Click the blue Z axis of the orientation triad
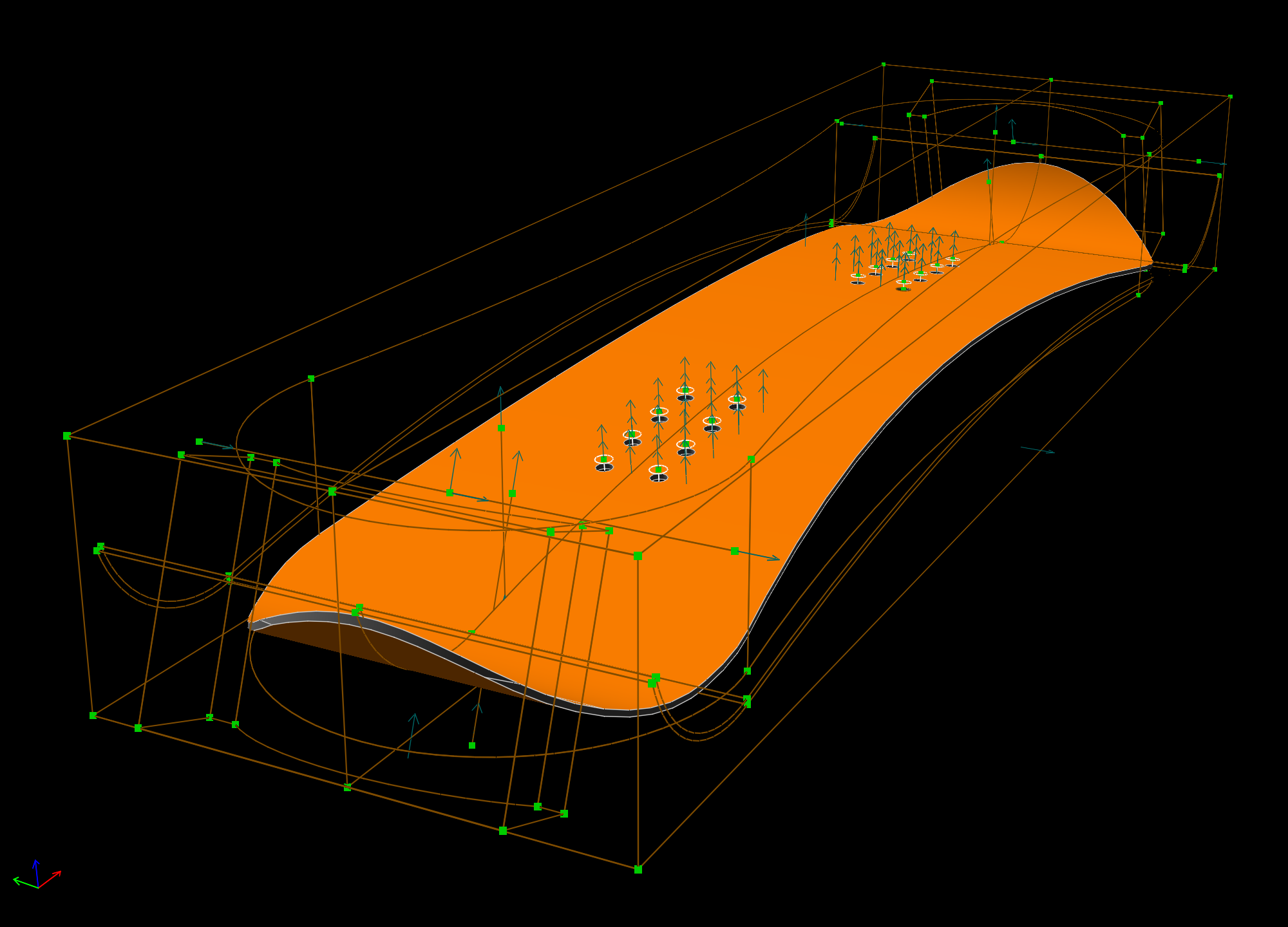 [x=37, y=874]
